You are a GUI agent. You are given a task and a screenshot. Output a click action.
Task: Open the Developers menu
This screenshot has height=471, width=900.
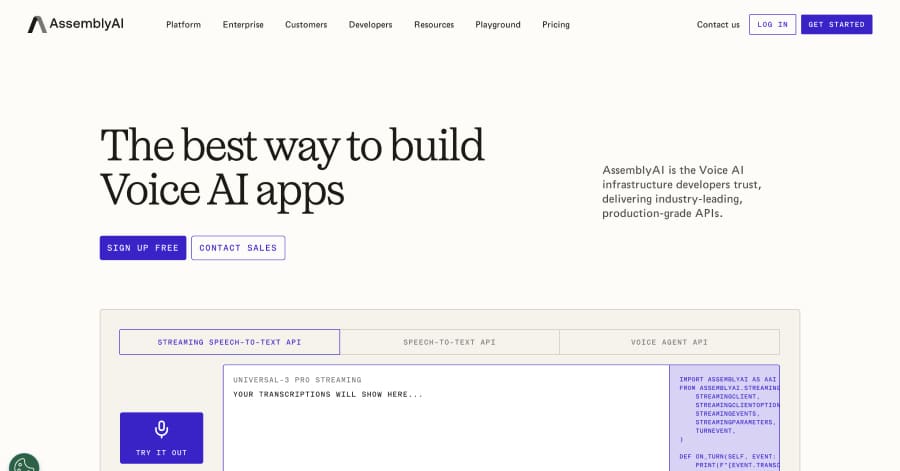tap(370, 25)
